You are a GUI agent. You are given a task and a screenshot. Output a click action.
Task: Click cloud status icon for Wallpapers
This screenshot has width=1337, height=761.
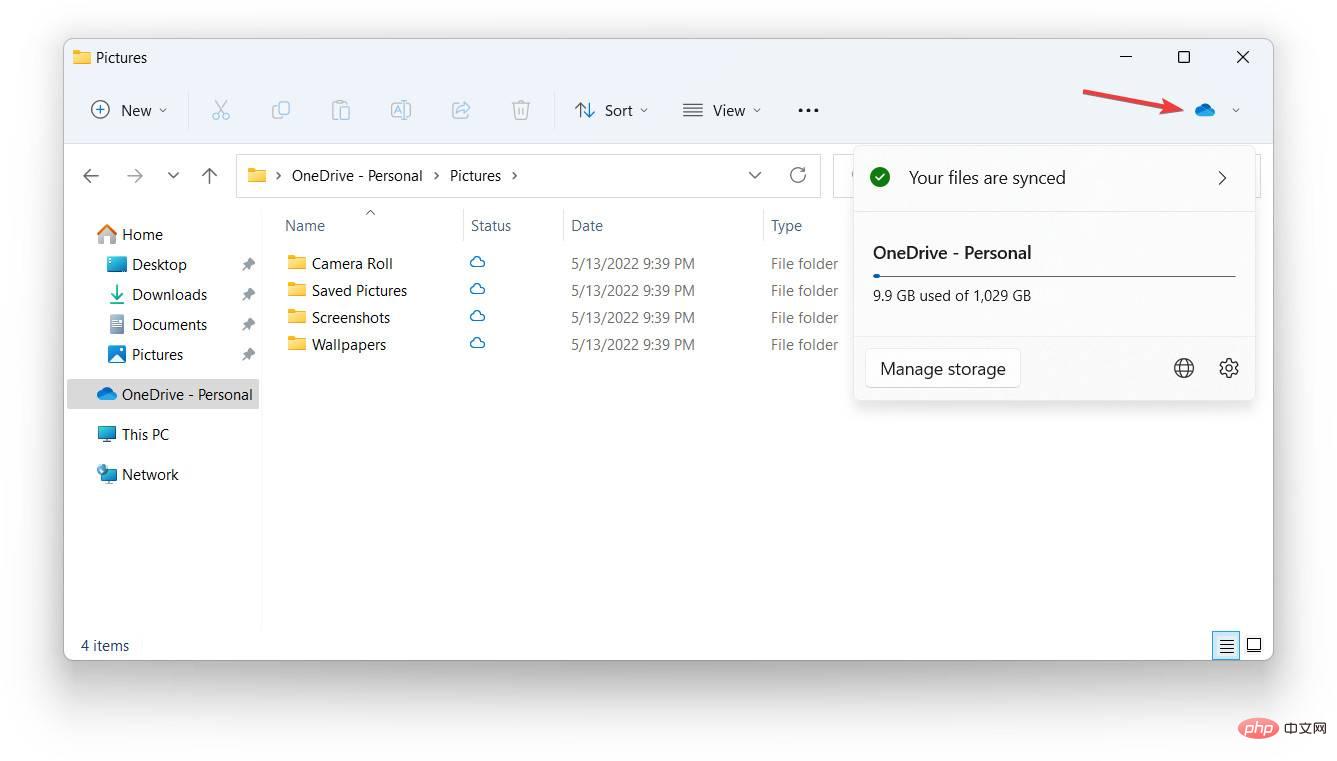pos(478,343)
